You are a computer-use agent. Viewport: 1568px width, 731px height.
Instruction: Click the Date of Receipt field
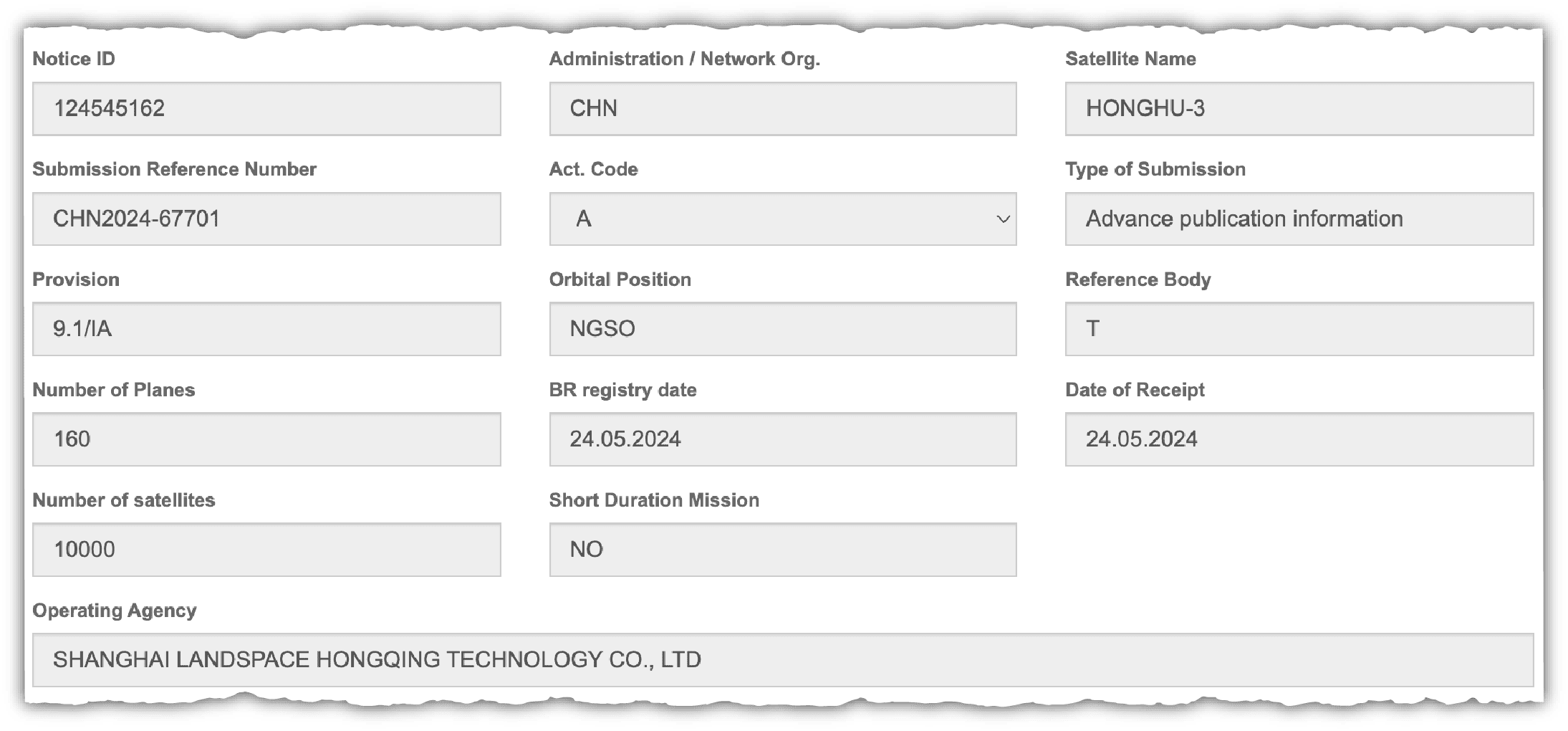coord(1298,439)
